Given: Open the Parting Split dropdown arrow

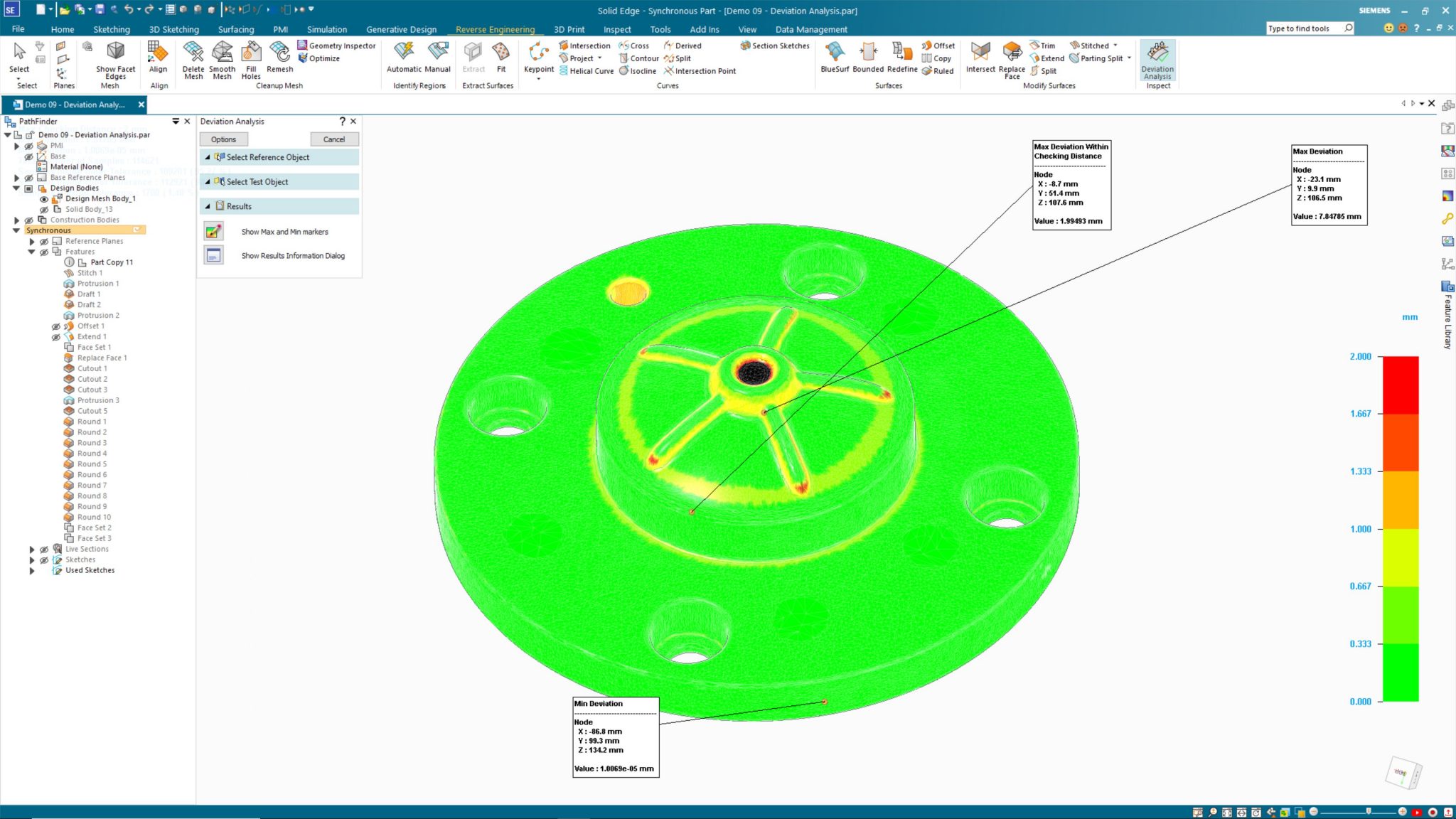Looking at the screenshot, I should pos(1129,58).
